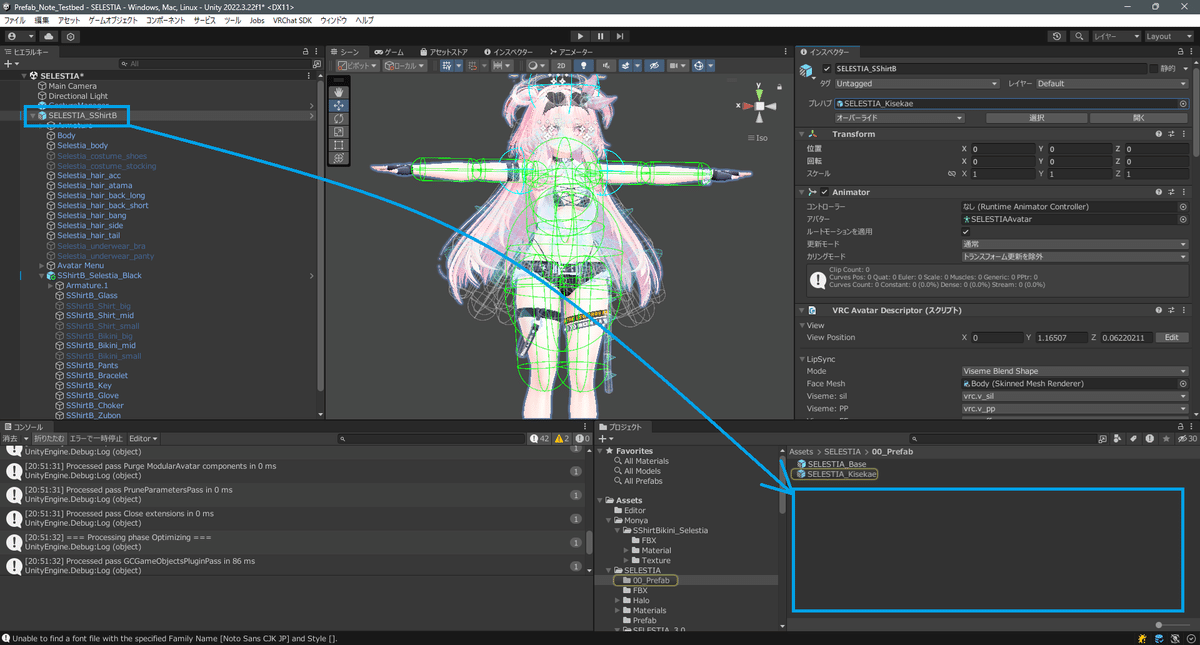The height and width of the screenshot is (645, 1200).
Task: Expand Armature.1 in the Hierarchy
Action: [48, 285]
